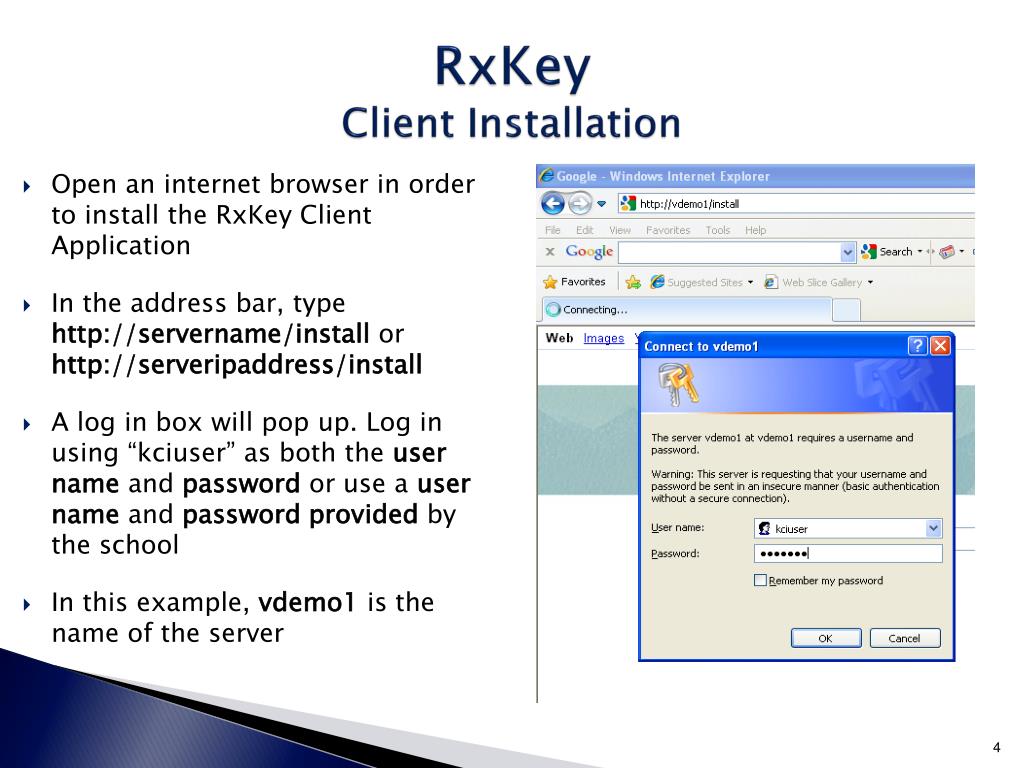Click the address bar showing http://vdemo1/install
This screenshot has width=1024, height=768.
coord(795,204)
